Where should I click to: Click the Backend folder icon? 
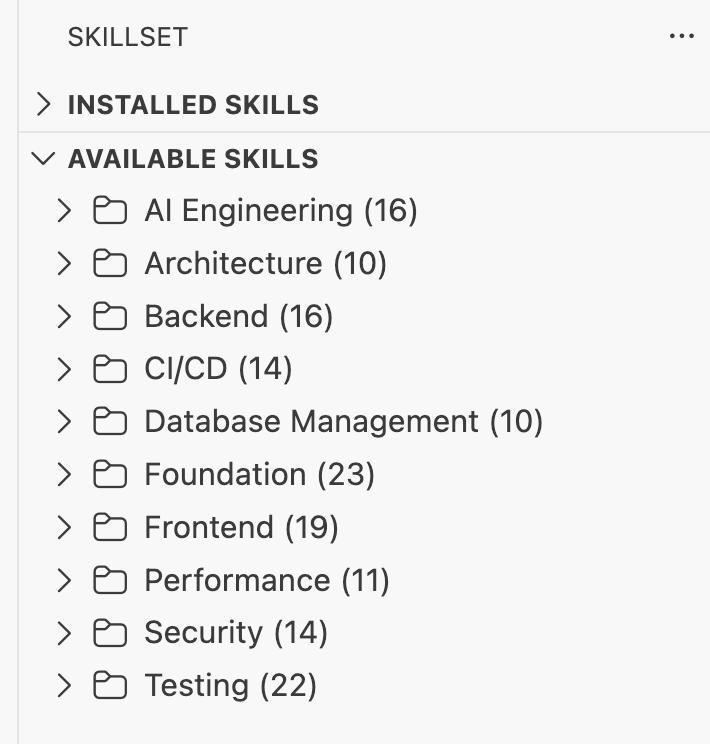coord(110,317)
